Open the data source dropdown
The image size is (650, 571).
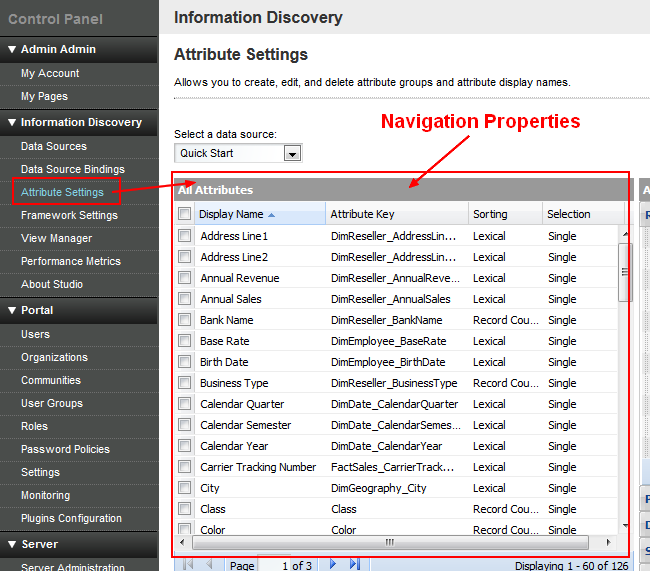pyautogui.click(x=292, y=154)
